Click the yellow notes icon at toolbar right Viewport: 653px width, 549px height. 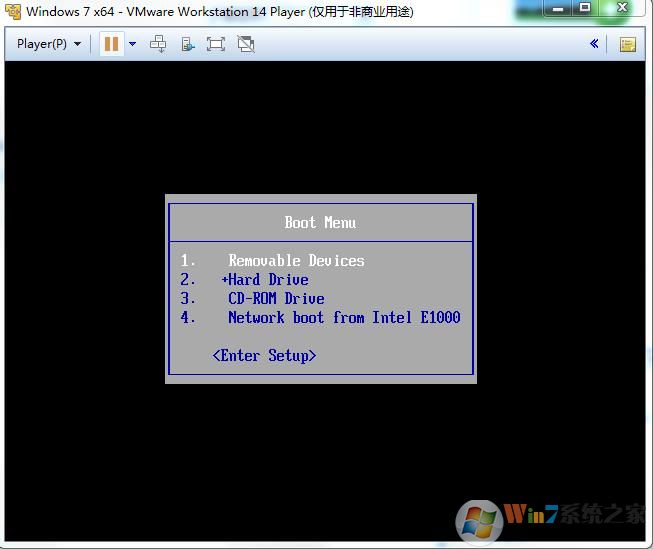click(x=627, y=44)
